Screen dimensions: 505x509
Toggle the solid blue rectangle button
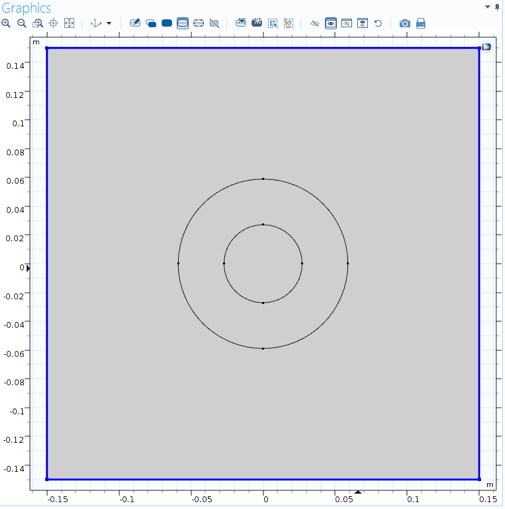click(167, 23)
